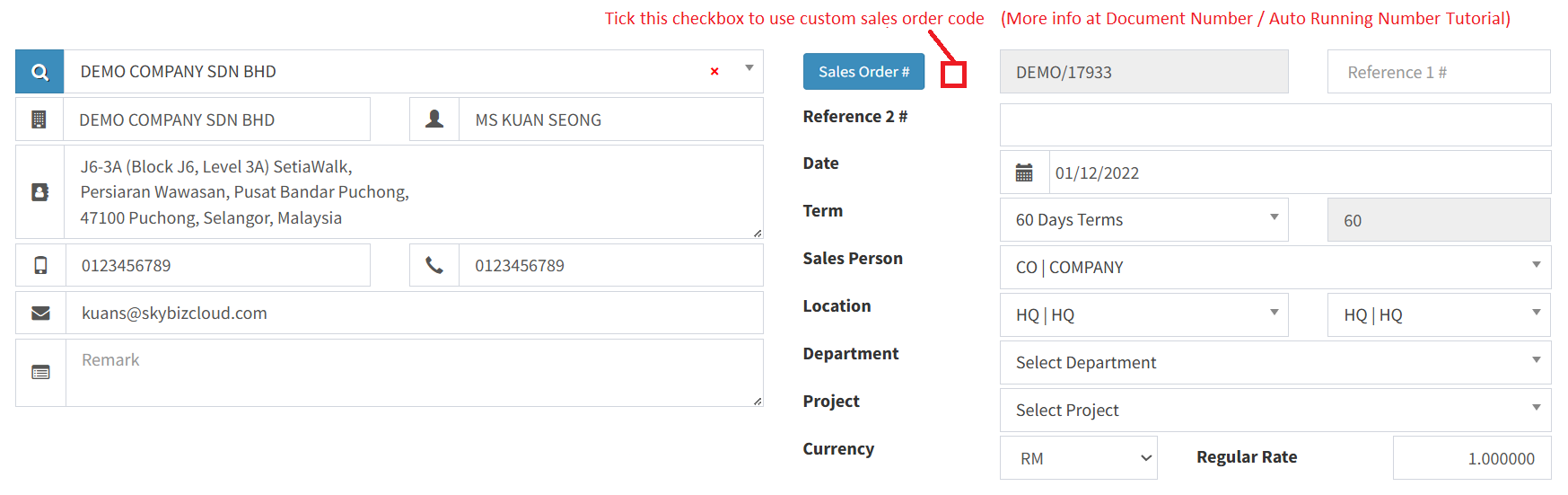Click the mobile phone icon
This screenshot has height=495, width=1568.
[x=40, y=265]
